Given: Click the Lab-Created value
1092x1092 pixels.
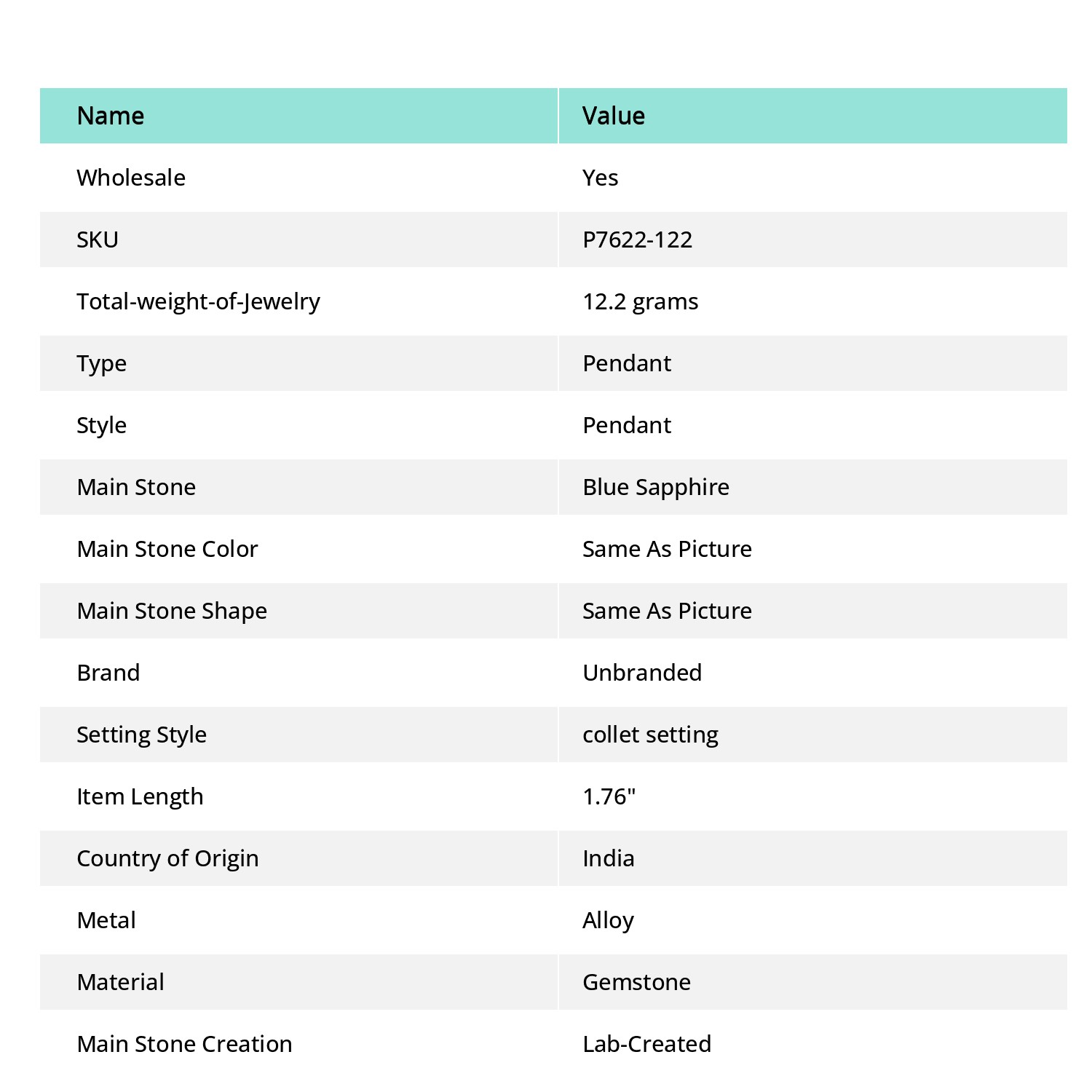Looking at the screenshot, I should coord(647,1044).
